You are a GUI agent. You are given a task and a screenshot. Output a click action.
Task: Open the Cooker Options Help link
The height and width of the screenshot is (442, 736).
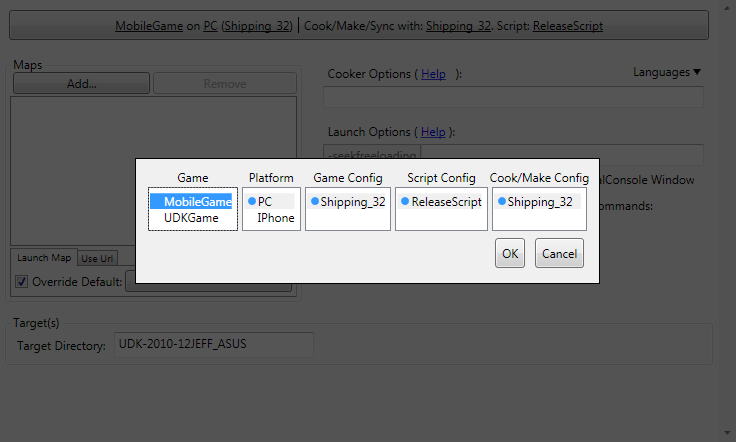pos(433,74)
